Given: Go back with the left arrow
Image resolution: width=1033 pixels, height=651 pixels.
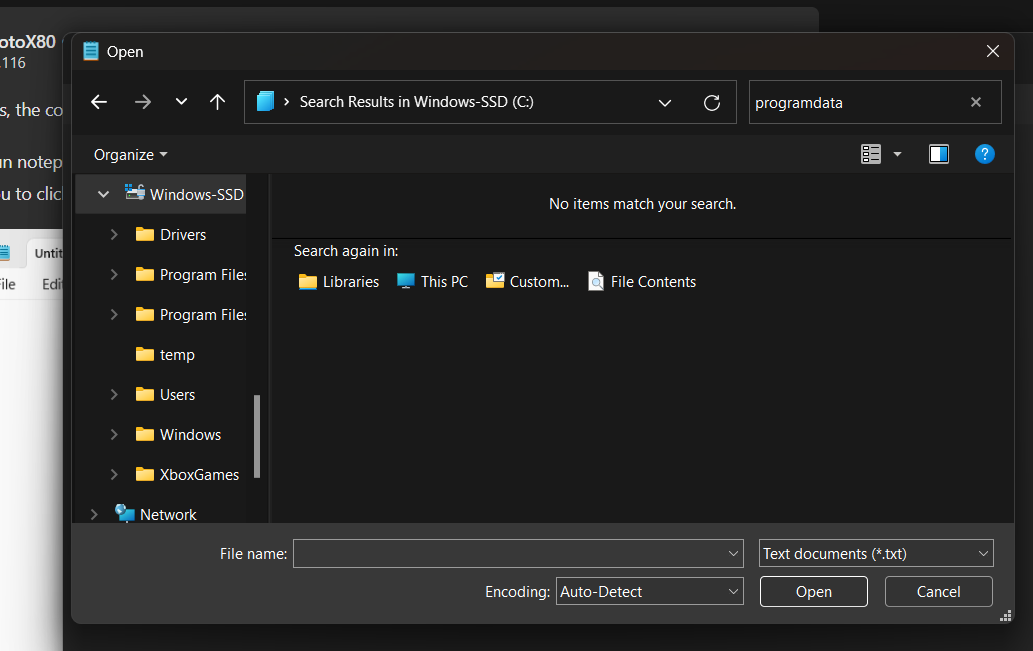Looking at the screenshot, I should point(99,102).
